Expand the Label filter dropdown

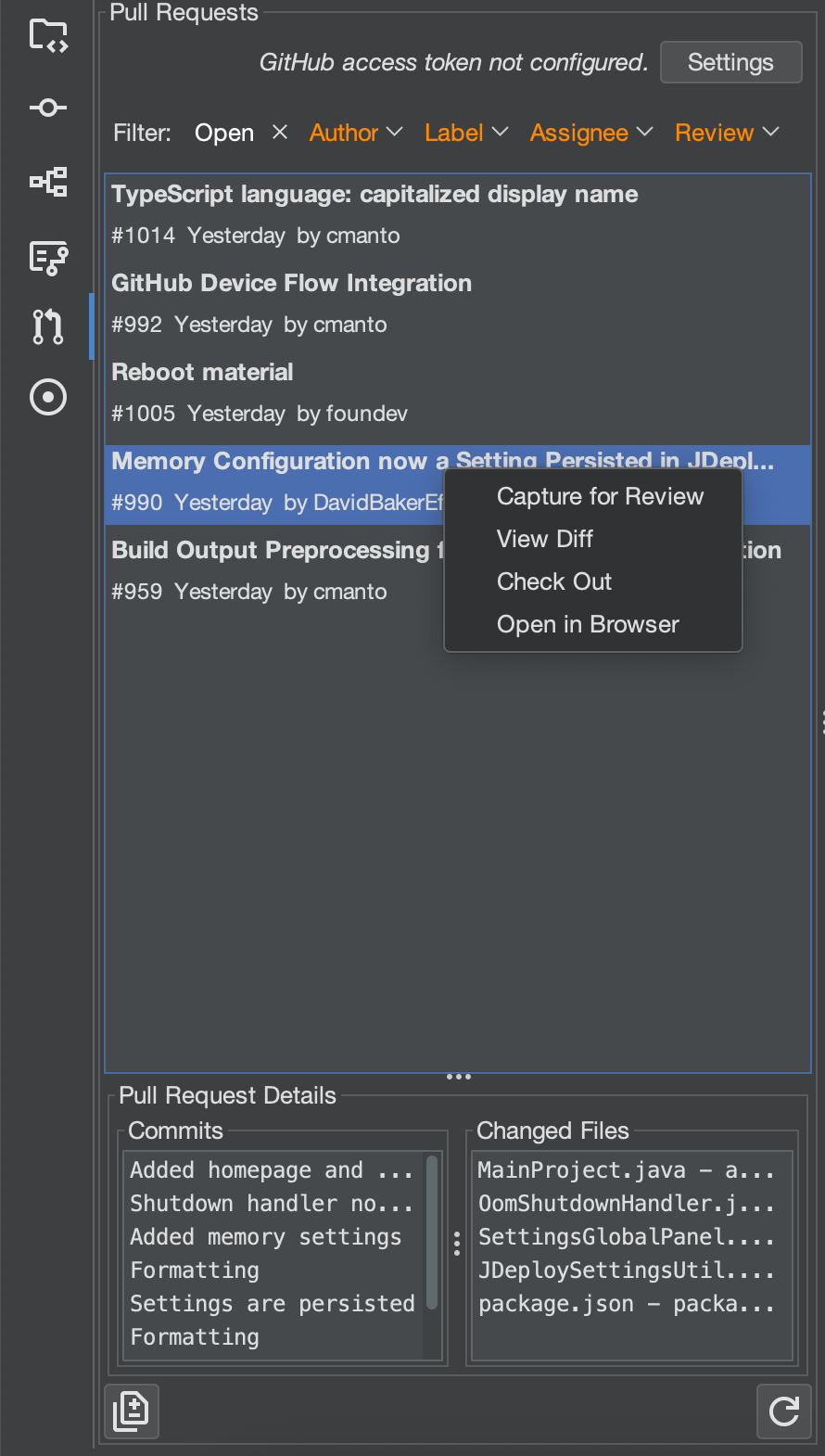pyautogui.click(x=465, y=133)
